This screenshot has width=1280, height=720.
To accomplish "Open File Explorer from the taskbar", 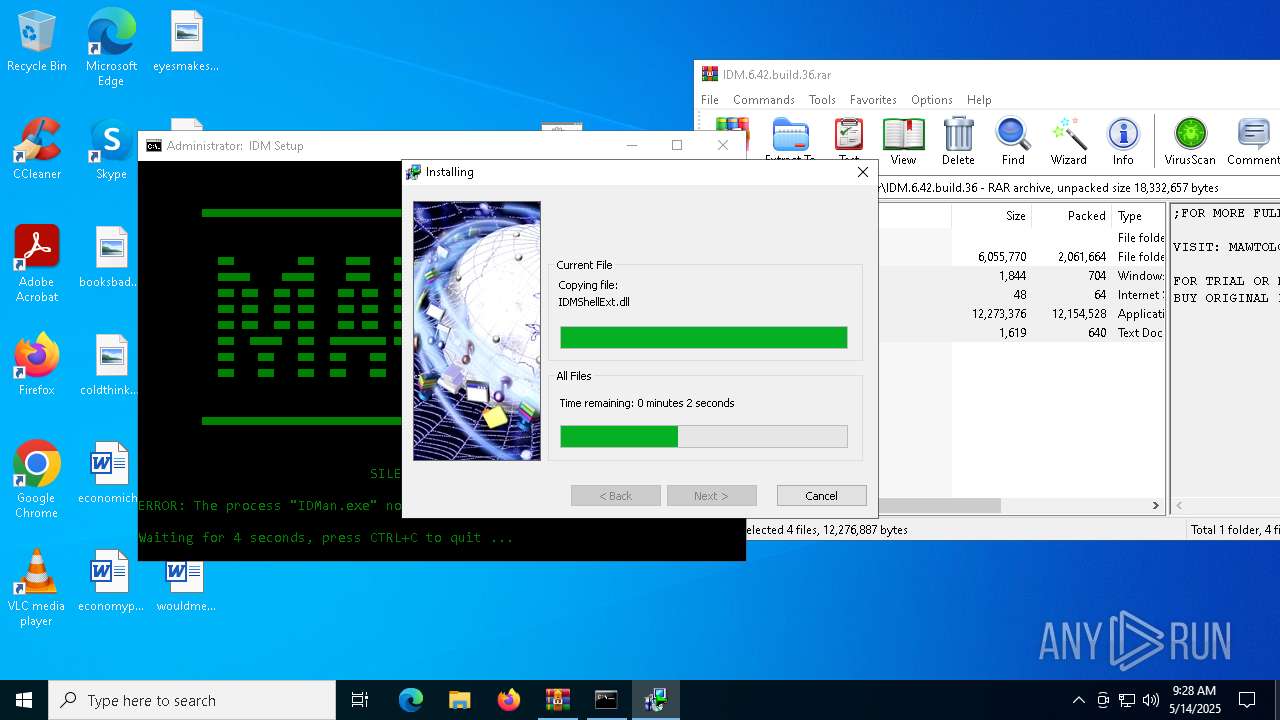I will pos(459,700).
